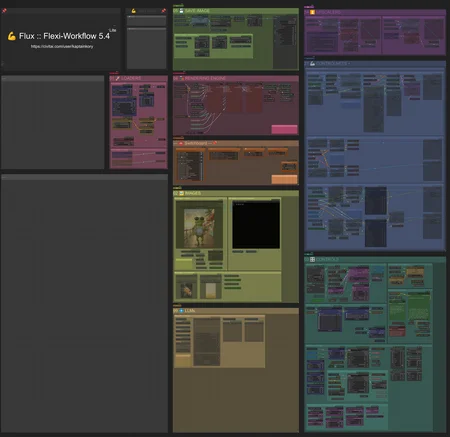This screenshot has height=437, width=450.
Task: Click the Rendering Engine group icon
Action: 182,78
